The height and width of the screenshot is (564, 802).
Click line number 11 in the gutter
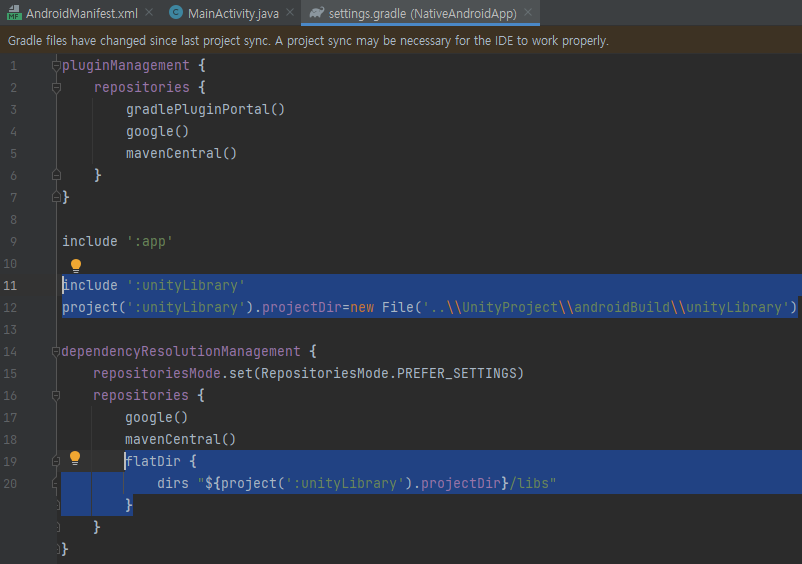pos(10,285)
